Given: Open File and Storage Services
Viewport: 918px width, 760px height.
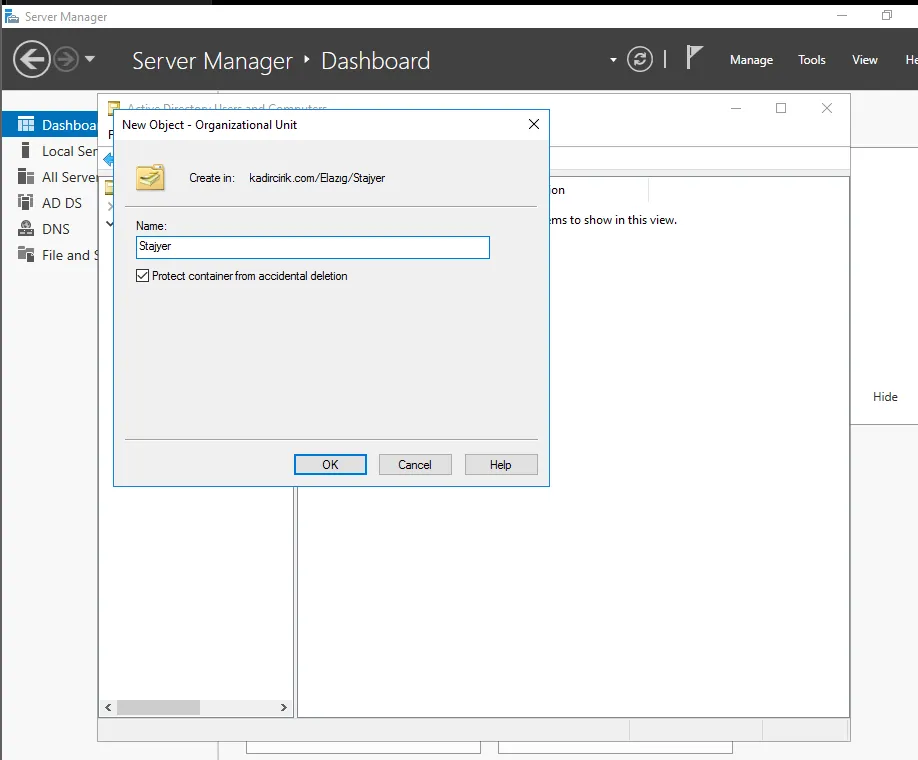Looking at the screenshot, I should (50, 255).
